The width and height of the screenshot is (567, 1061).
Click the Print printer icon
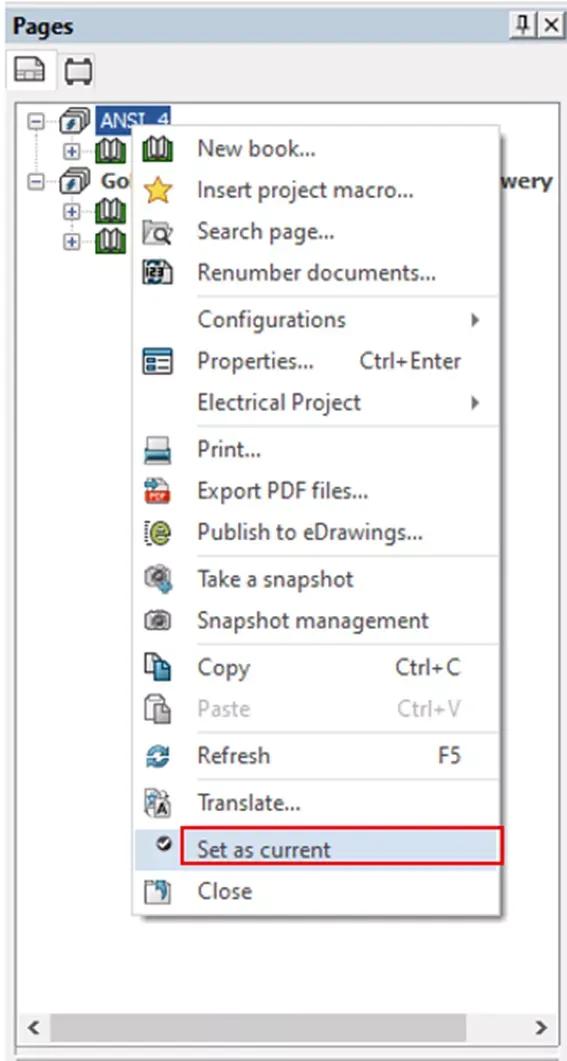tap(157, 450)
